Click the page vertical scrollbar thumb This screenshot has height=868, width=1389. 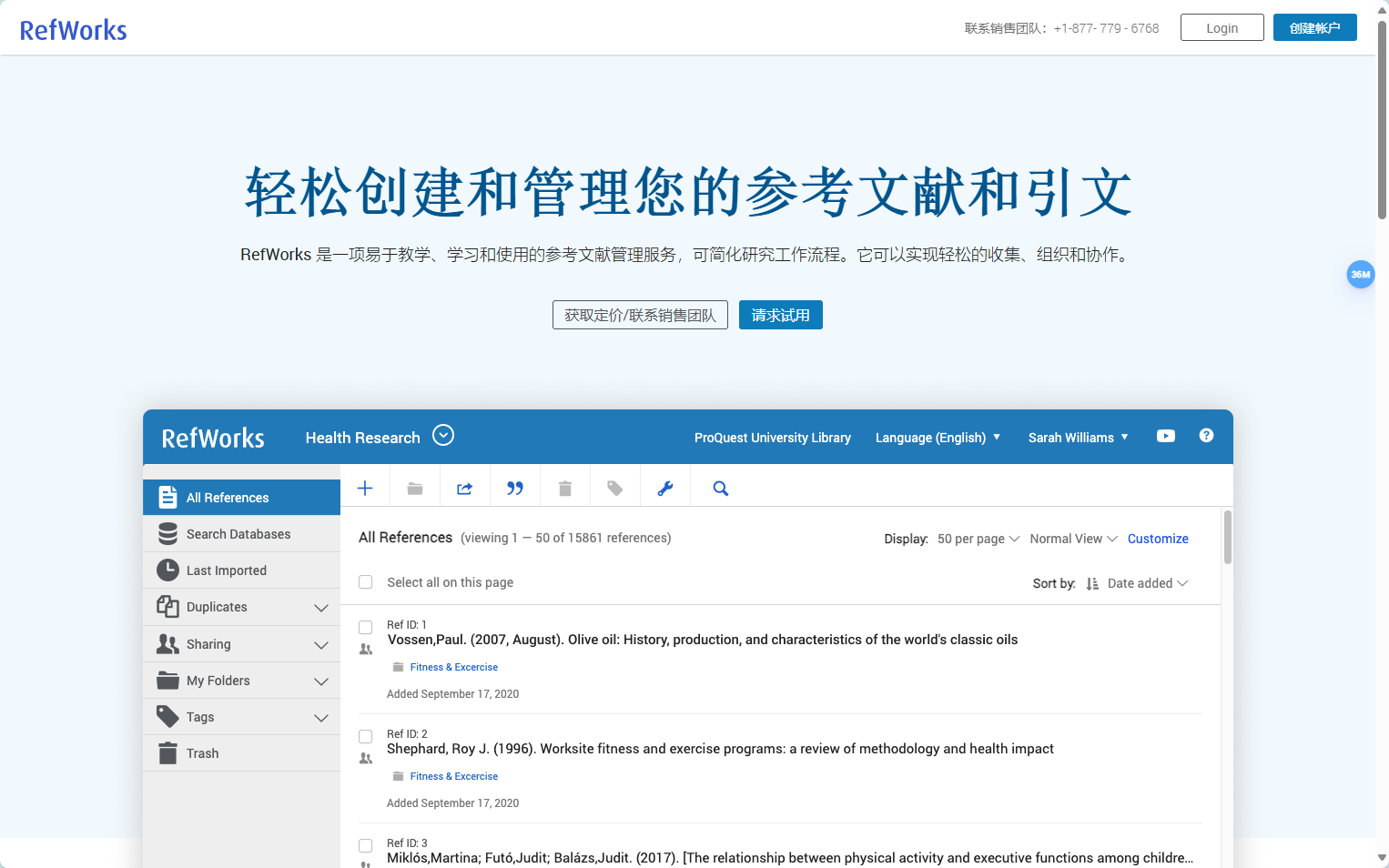1382,119
